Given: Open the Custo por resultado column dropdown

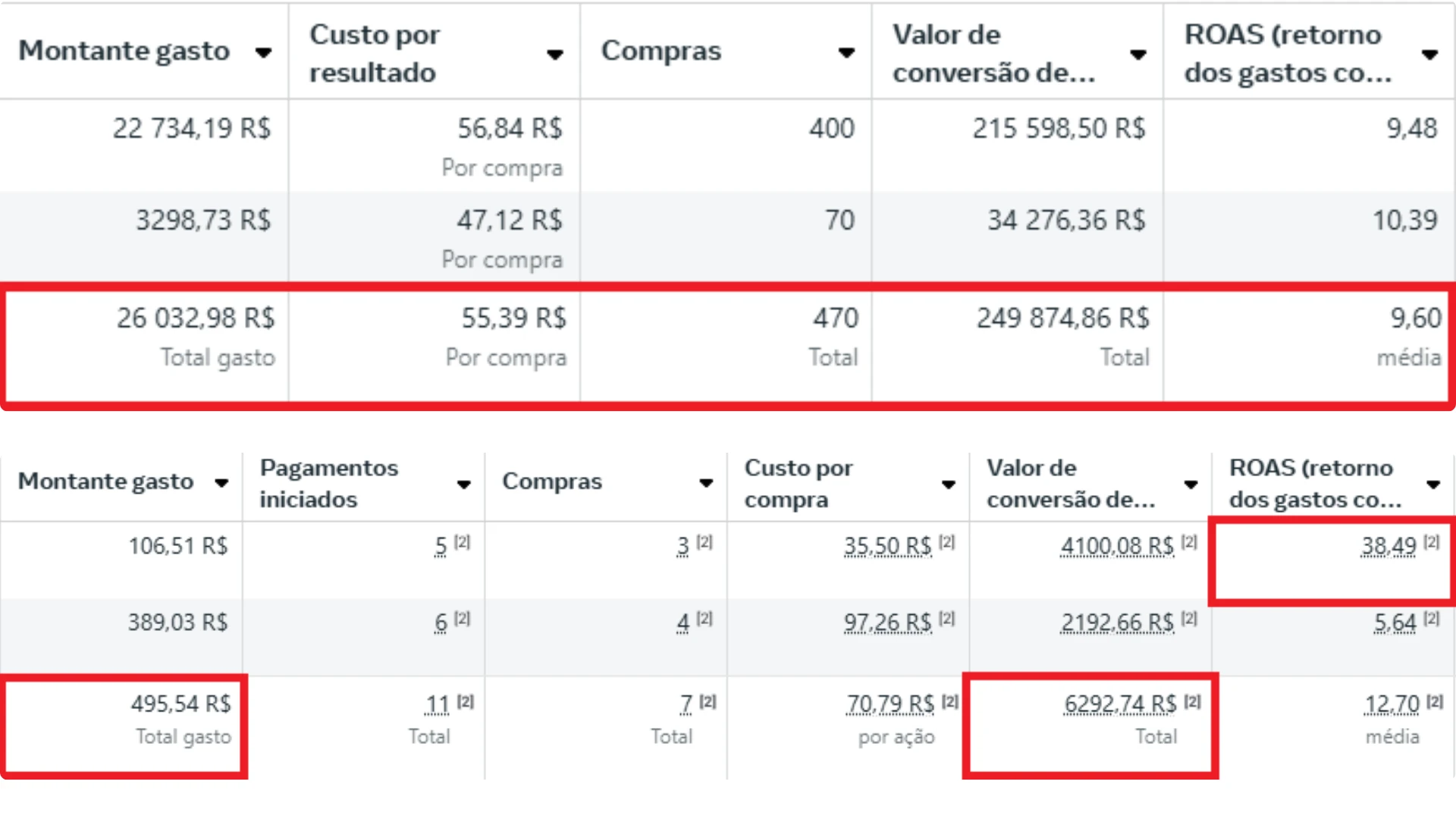Looking at the screenshot, I should pyautogui.click(x=556, y=55).
